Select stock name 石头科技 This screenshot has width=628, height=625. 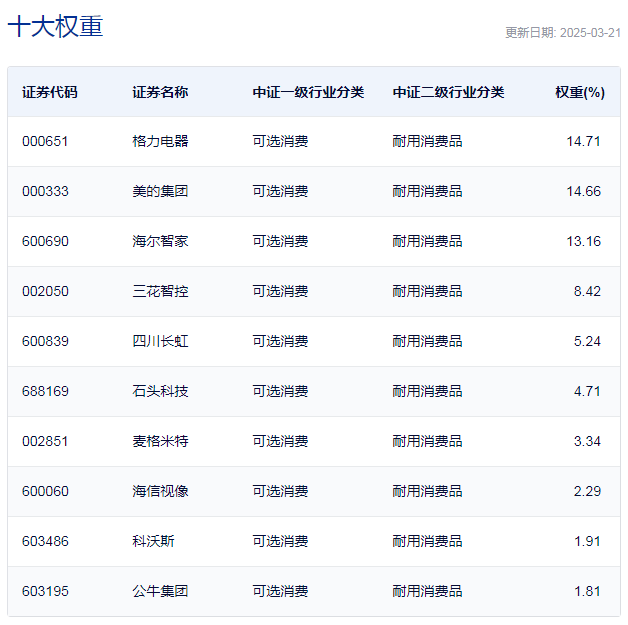click(x=160, y=391)
